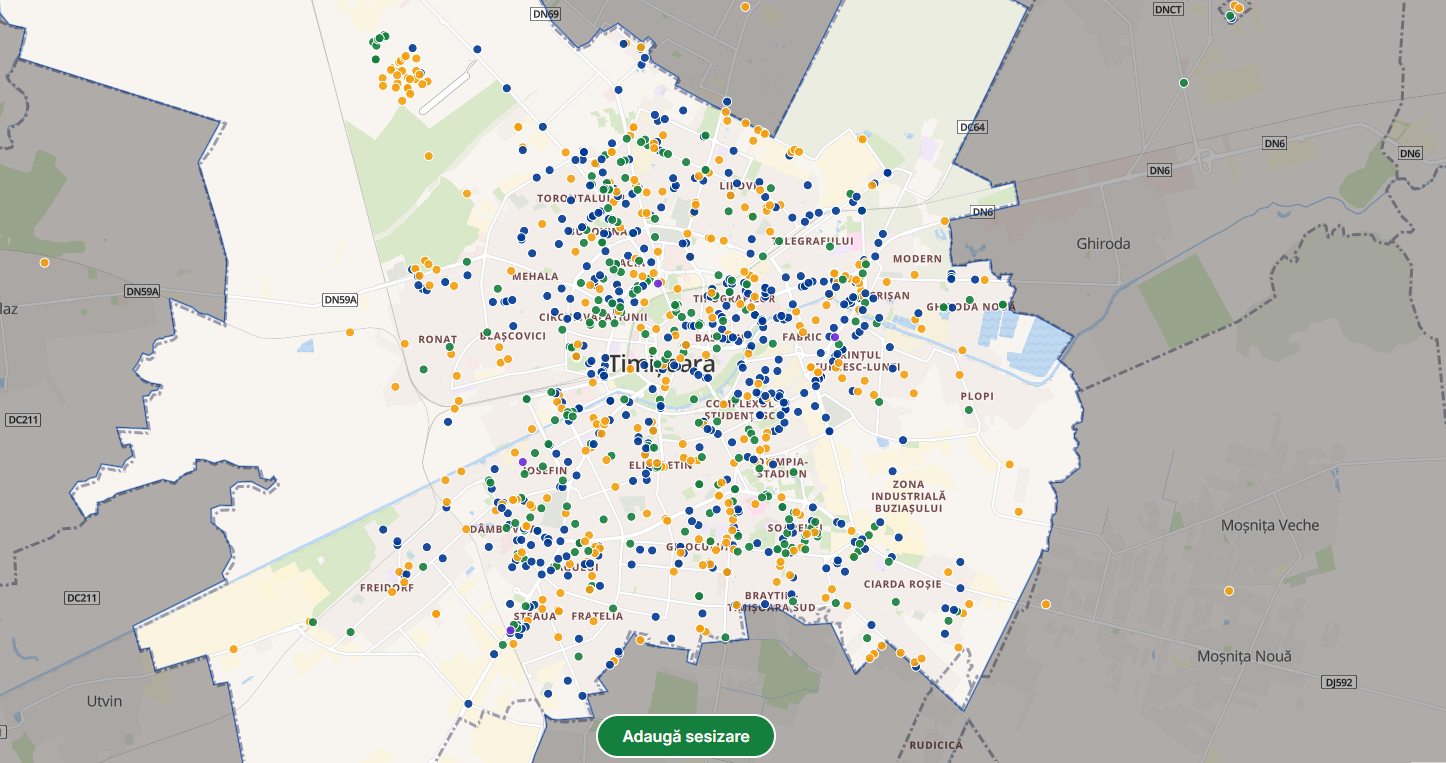
Task: Click the Utvin locality label
Action: (104, 701)
